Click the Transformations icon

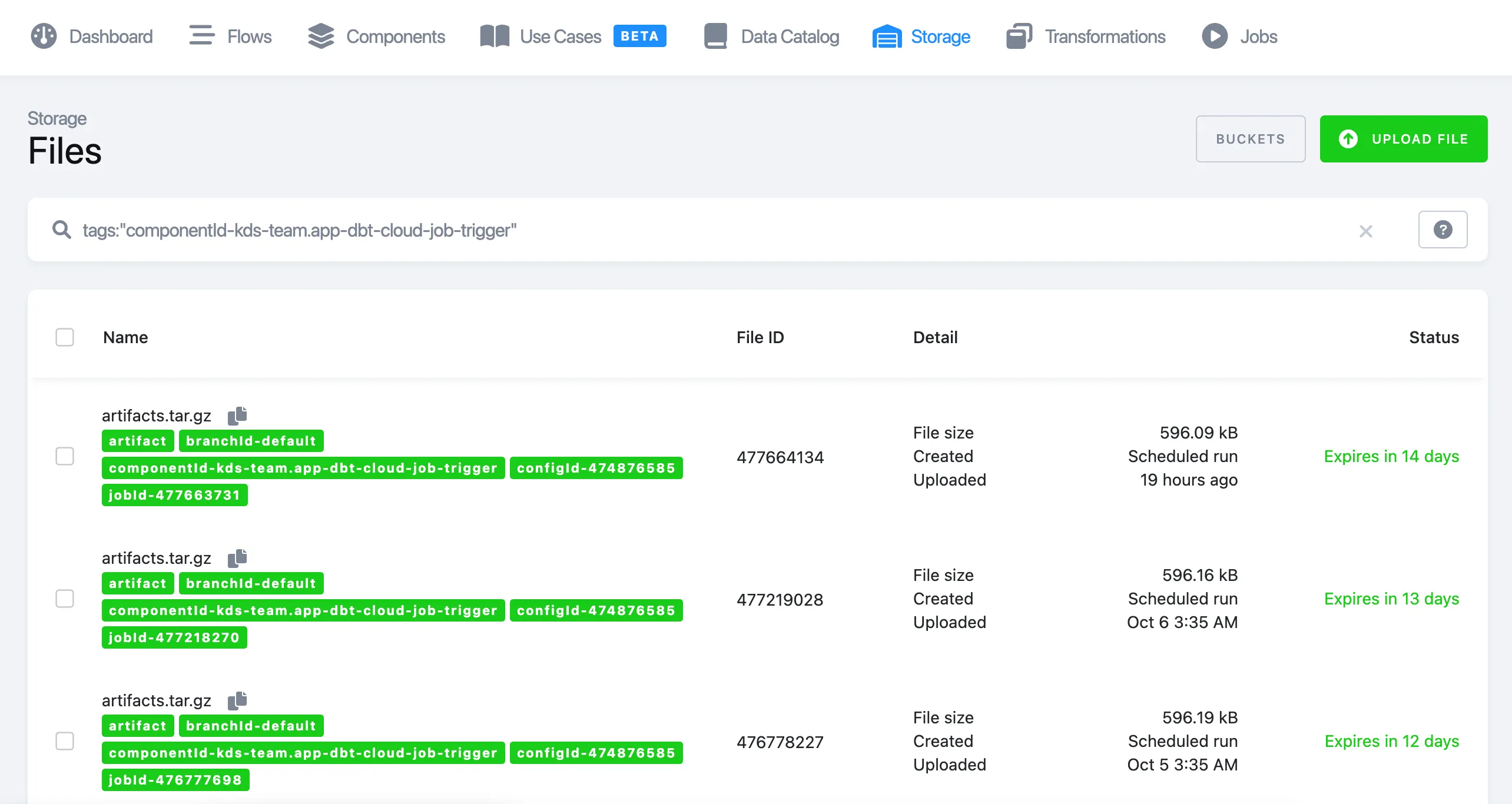pyautogui.click(x=1019, y=36)
